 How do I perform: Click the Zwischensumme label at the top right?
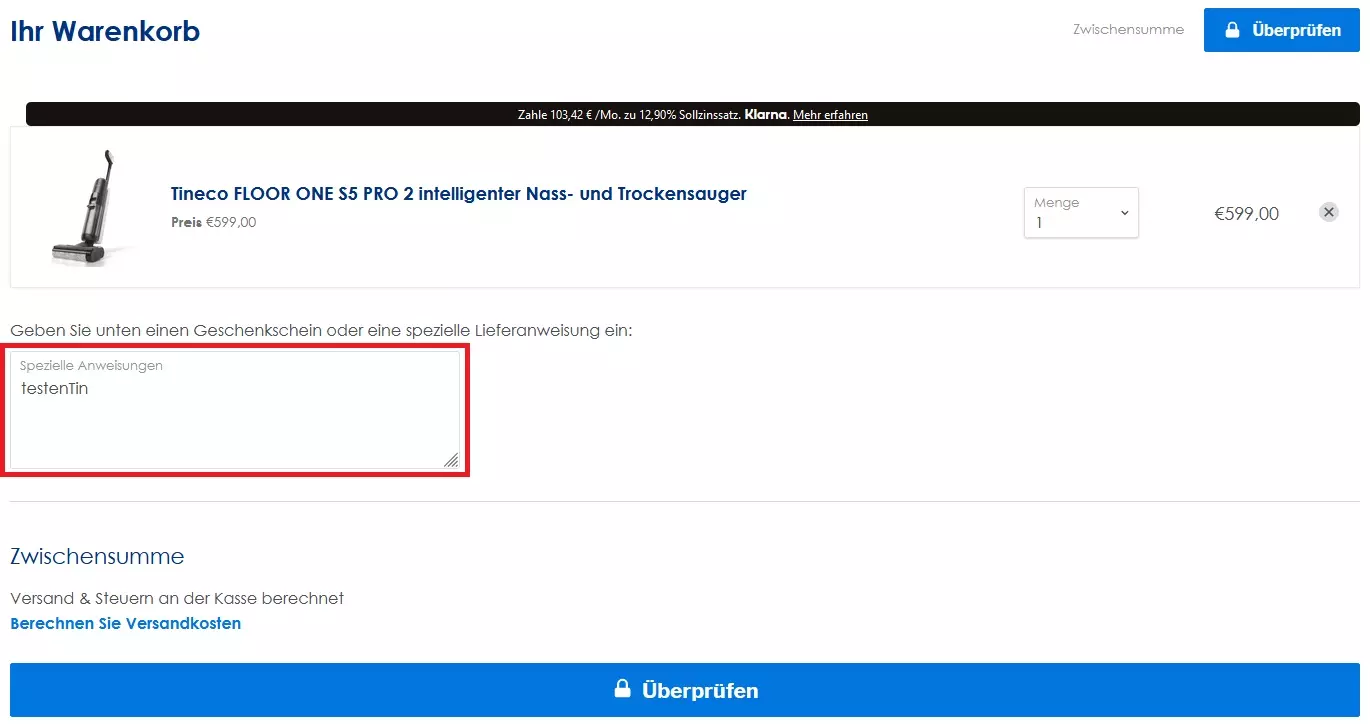[1128, 30]
